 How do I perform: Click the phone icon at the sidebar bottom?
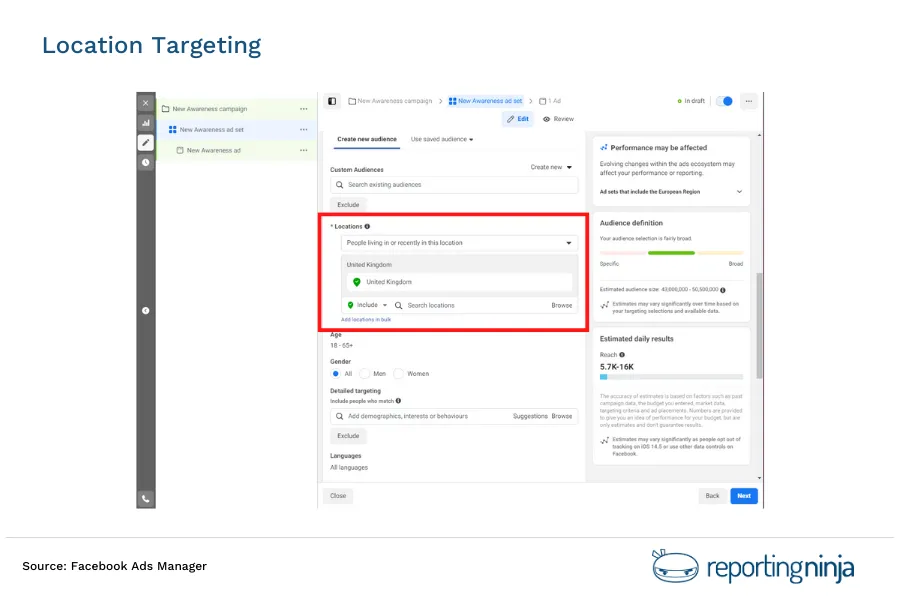pyautogui.click(x=145, y=498)
